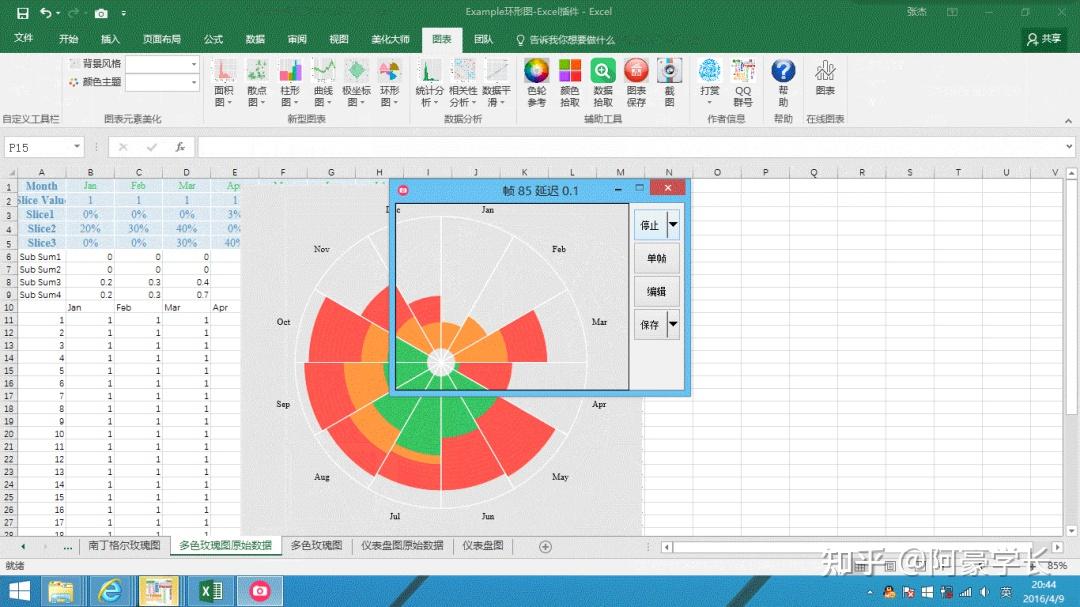Add a new sheet with plus button
This screenshot has height=607, width=1080.
click(546, 546)
